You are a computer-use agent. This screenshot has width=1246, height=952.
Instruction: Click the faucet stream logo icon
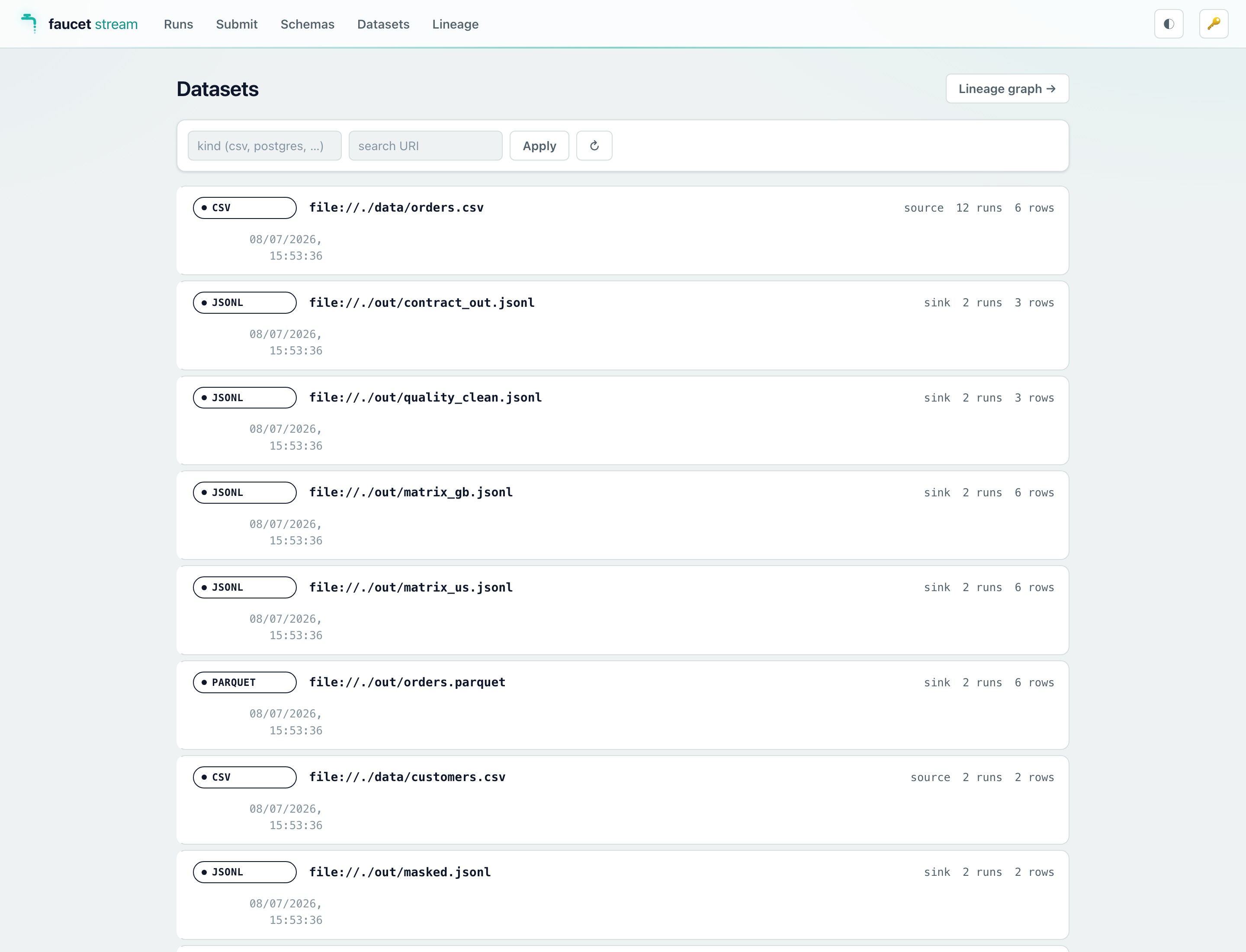pyautogui.click(x=29, y=23)
